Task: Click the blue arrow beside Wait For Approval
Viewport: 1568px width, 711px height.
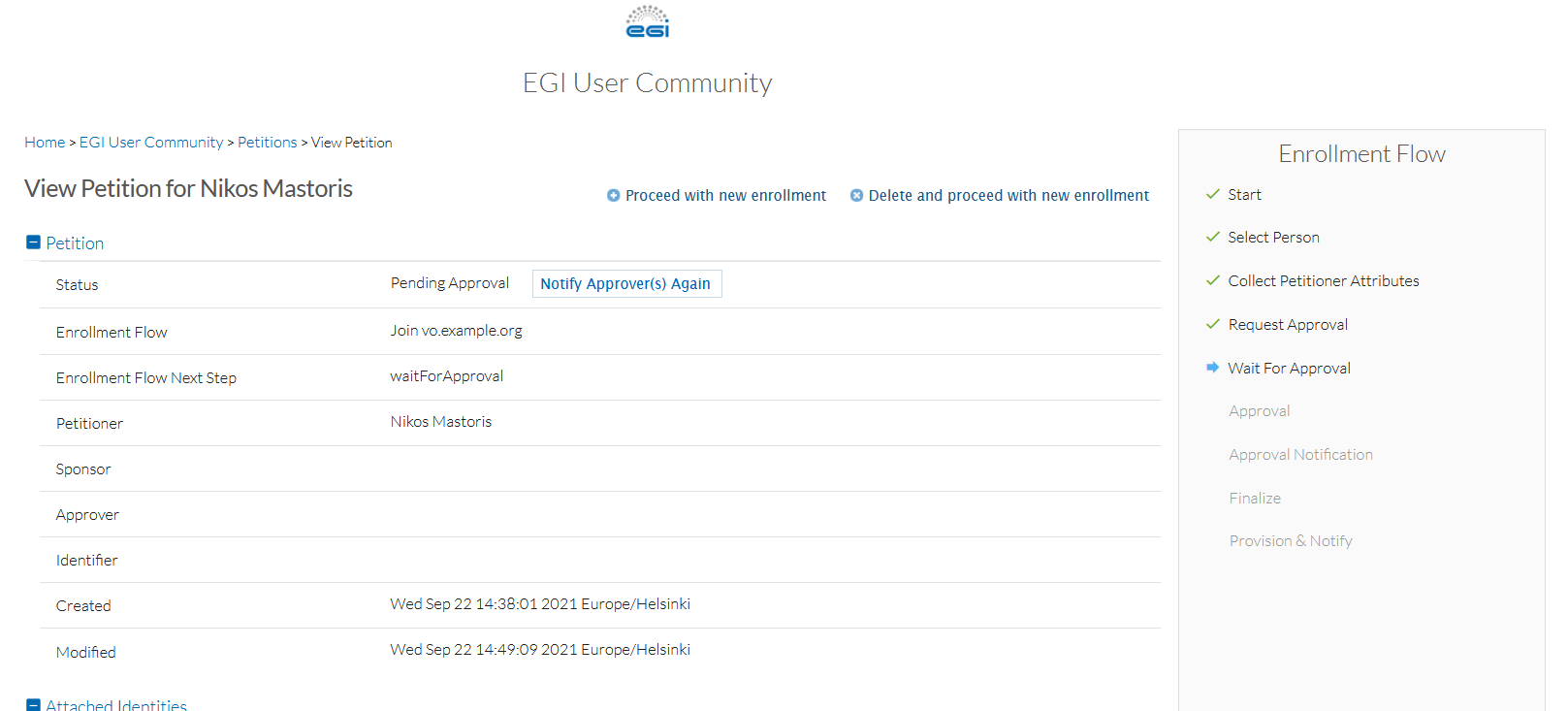Action: point(1212,368)
